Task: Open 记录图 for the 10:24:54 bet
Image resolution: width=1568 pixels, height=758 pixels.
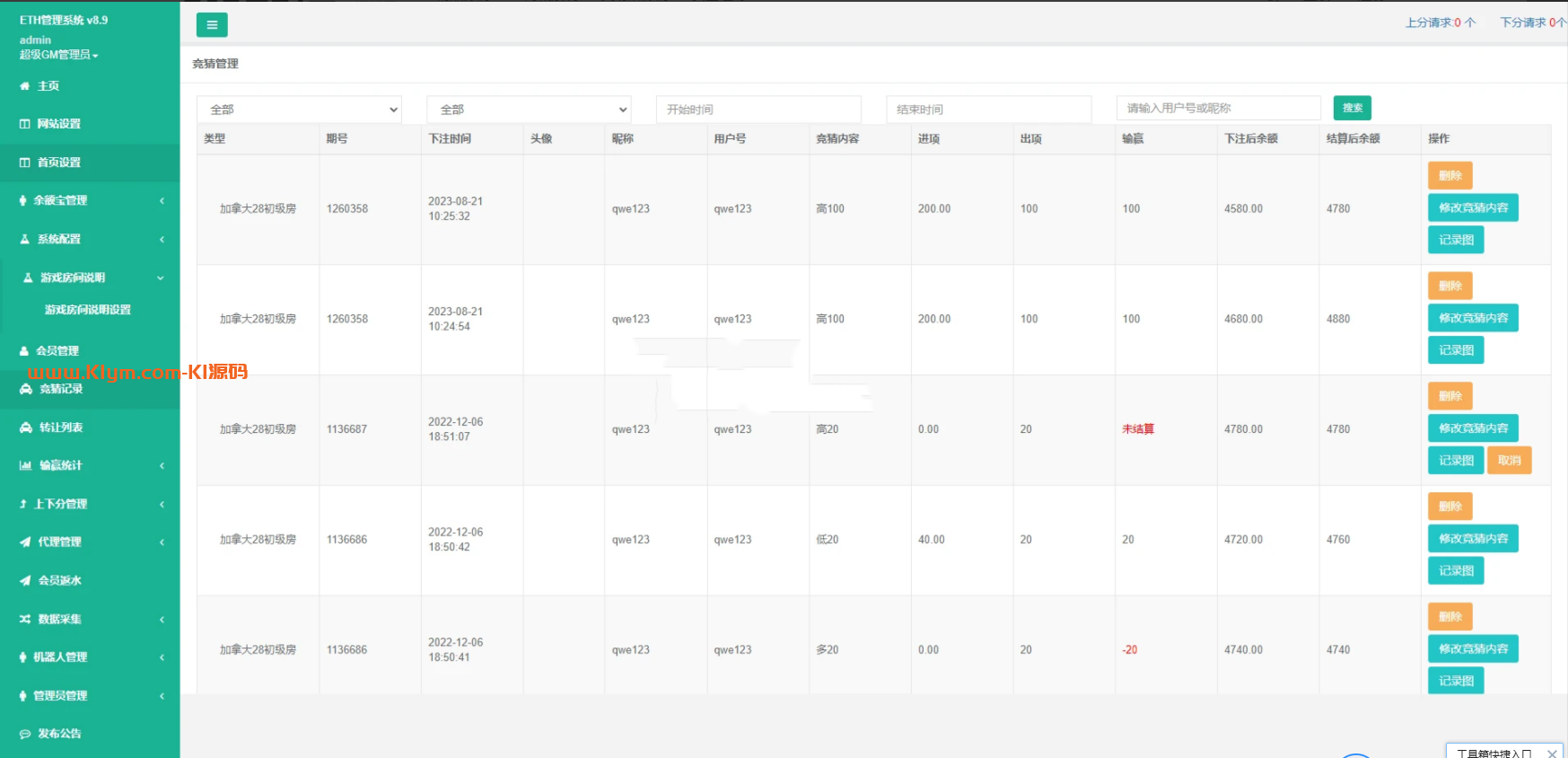Action: pos(1456,350)
